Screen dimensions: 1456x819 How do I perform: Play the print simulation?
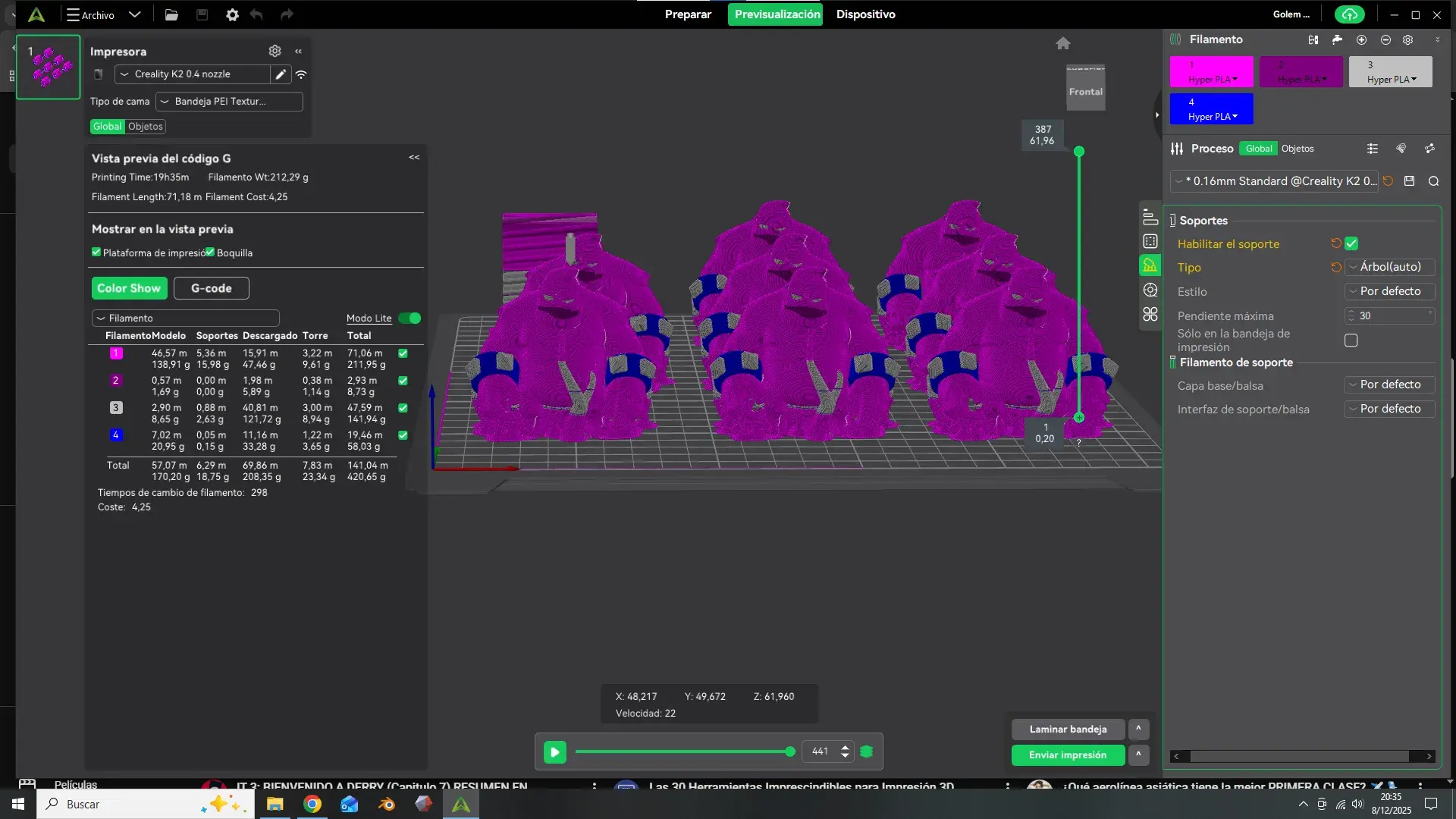[x=554, y=752]
